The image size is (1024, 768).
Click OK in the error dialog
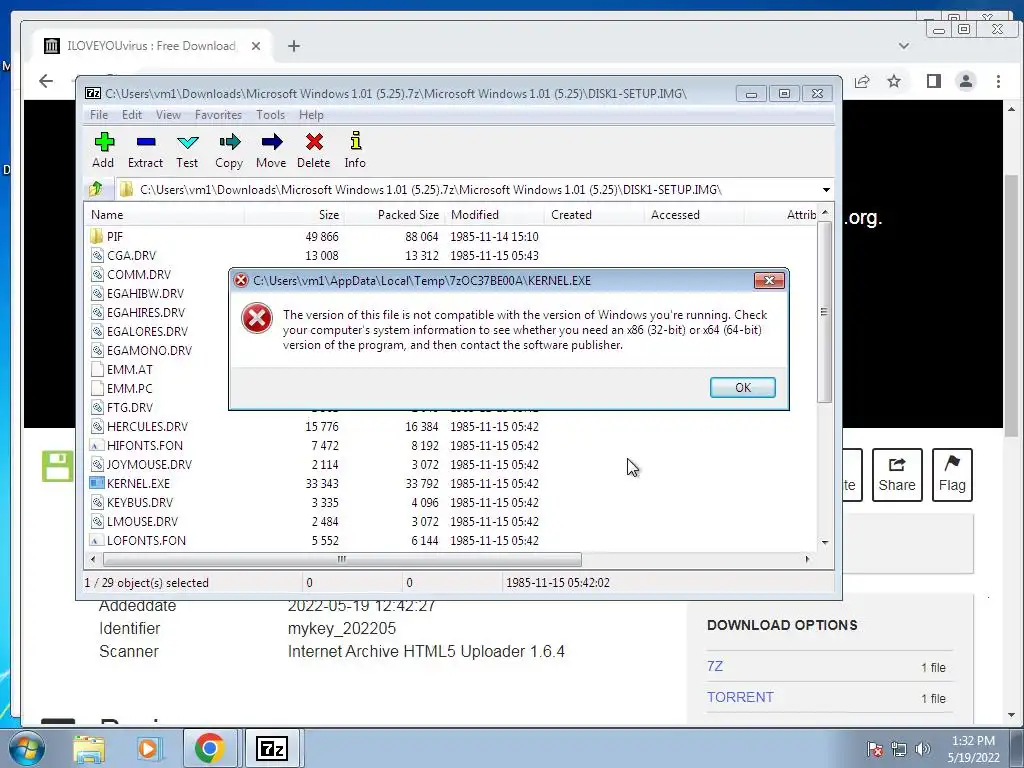[743, 387]
